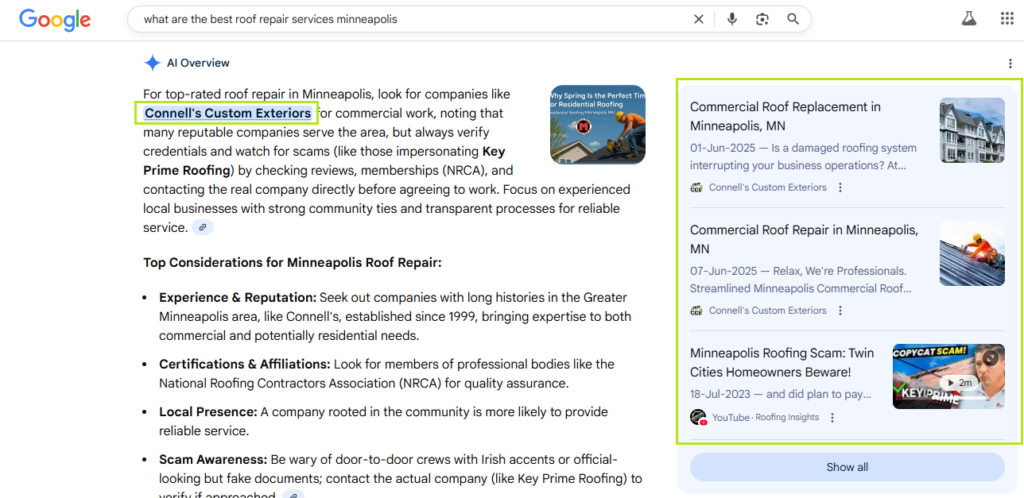Open options for Commercial Roof Replacement source
This screenshot has width=1024, height=498.
click(x=840, y=187)
